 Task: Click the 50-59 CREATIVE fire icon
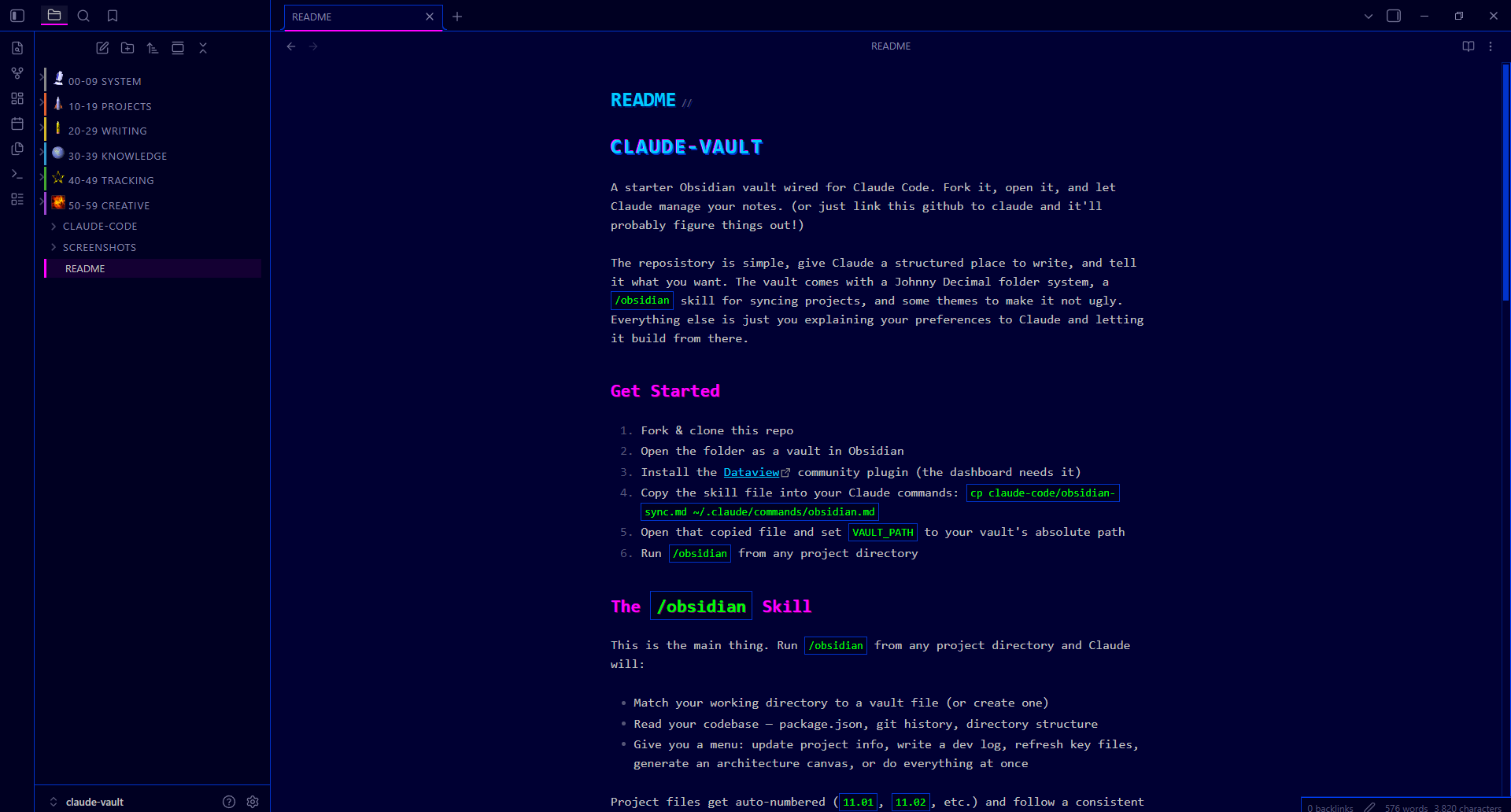(58, 202)
